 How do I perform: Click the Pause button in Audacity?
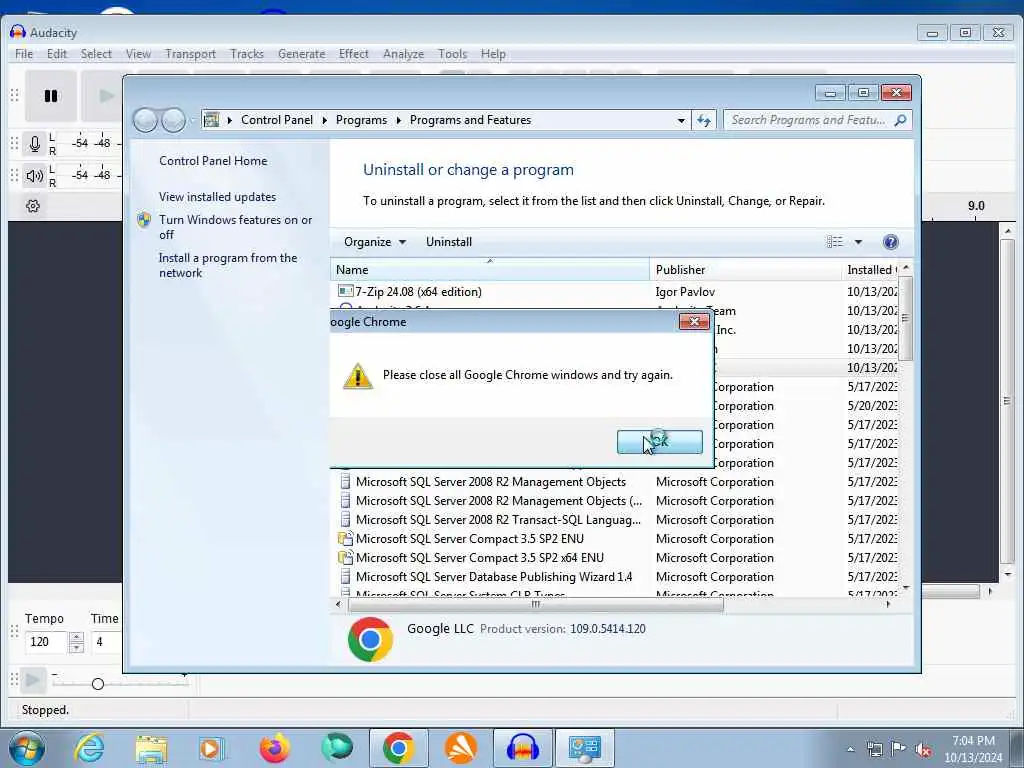51,96
